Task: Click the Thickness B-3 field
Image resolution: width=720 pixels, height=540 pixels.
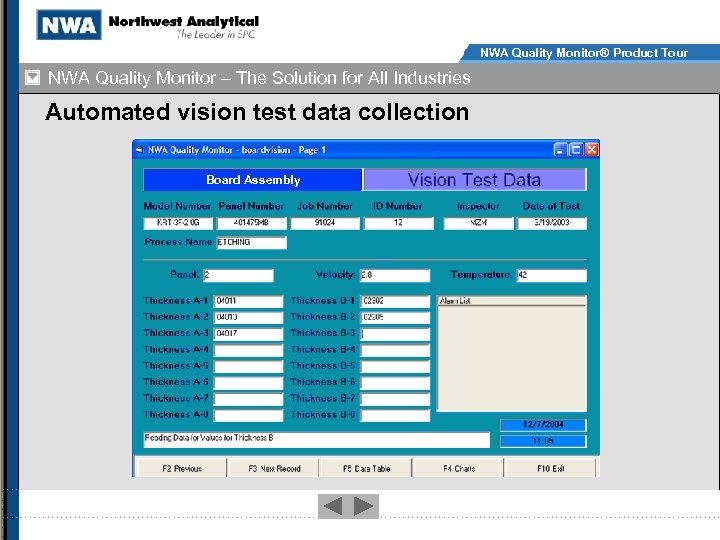Action: pyautogui.click(x=395, y=334)
